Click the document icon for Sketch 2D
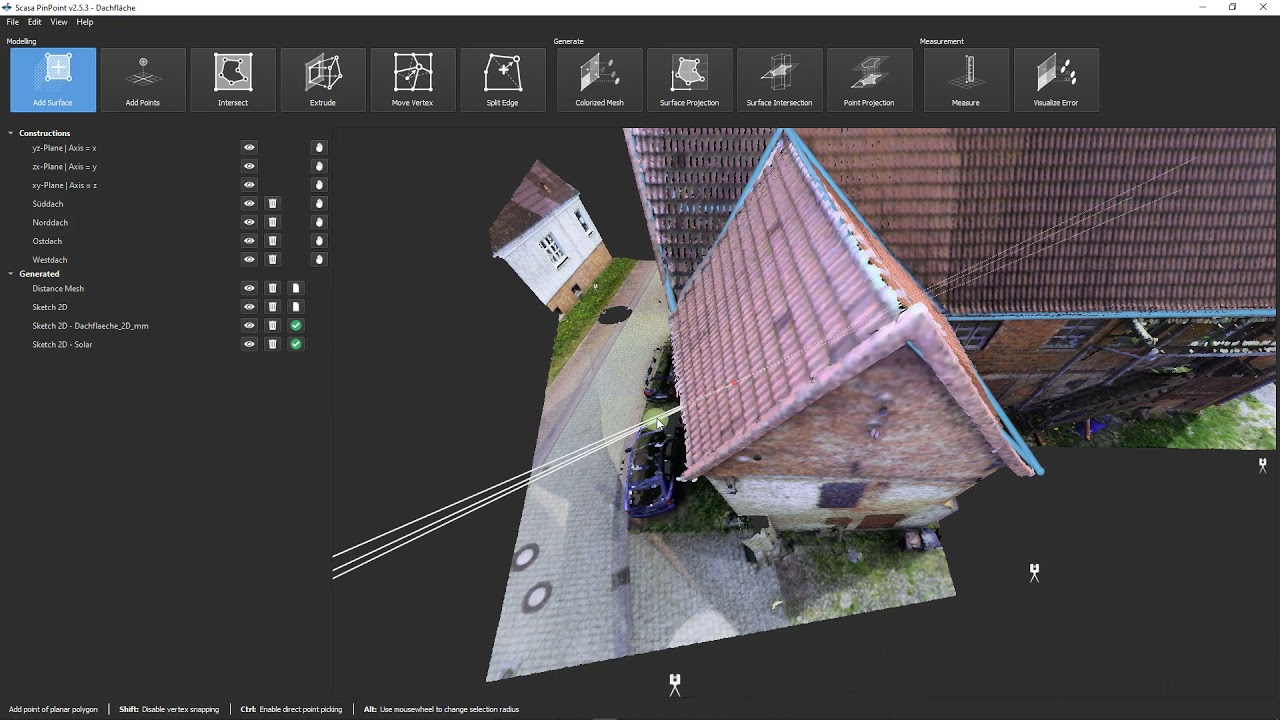Viewport: 1280px width, 720px height. [x=295, y=307]
